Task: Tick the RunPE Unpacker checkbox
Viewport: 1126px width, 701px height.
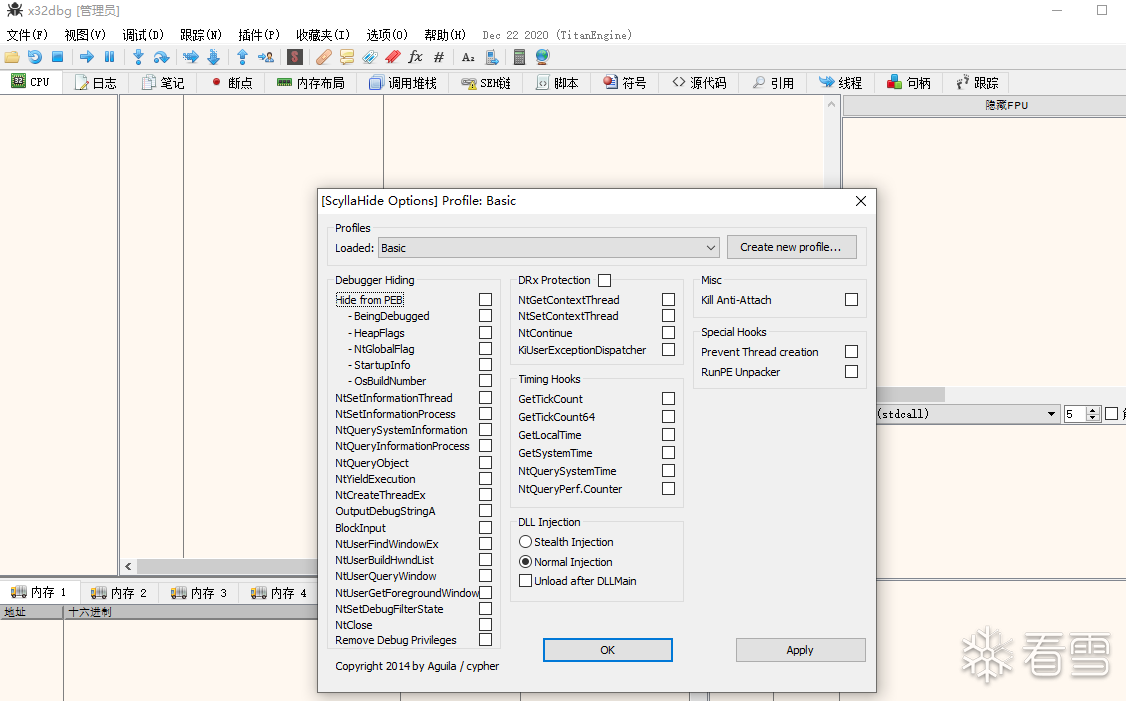Action: pos(852,371)
